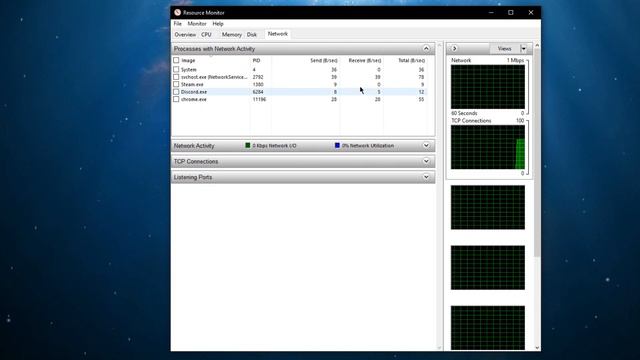Expand the Network Activity section chevron

click(426, 145)
